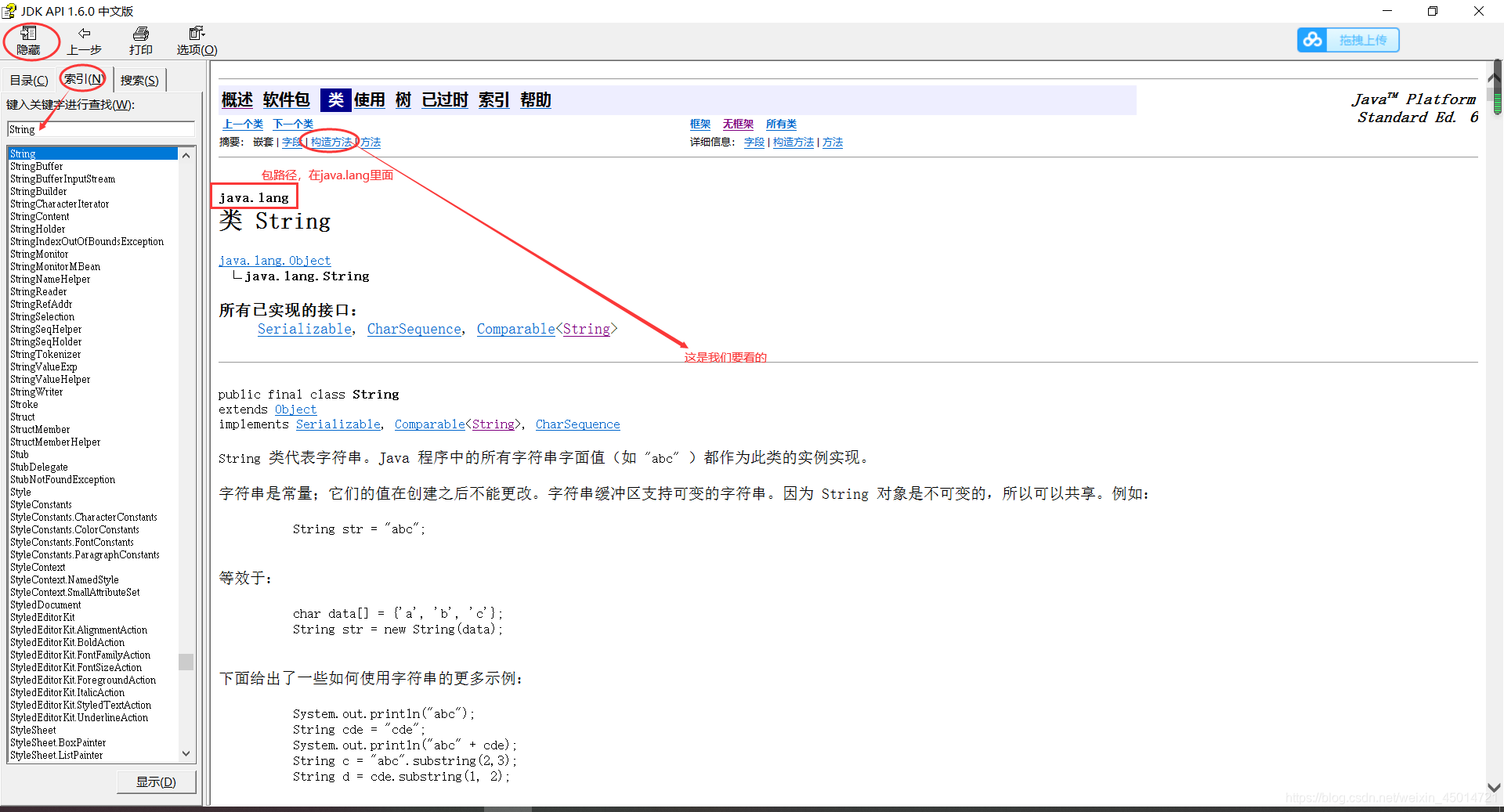Select StringIndexOutOfBoundsException in the list

click(x=87, y=241)
